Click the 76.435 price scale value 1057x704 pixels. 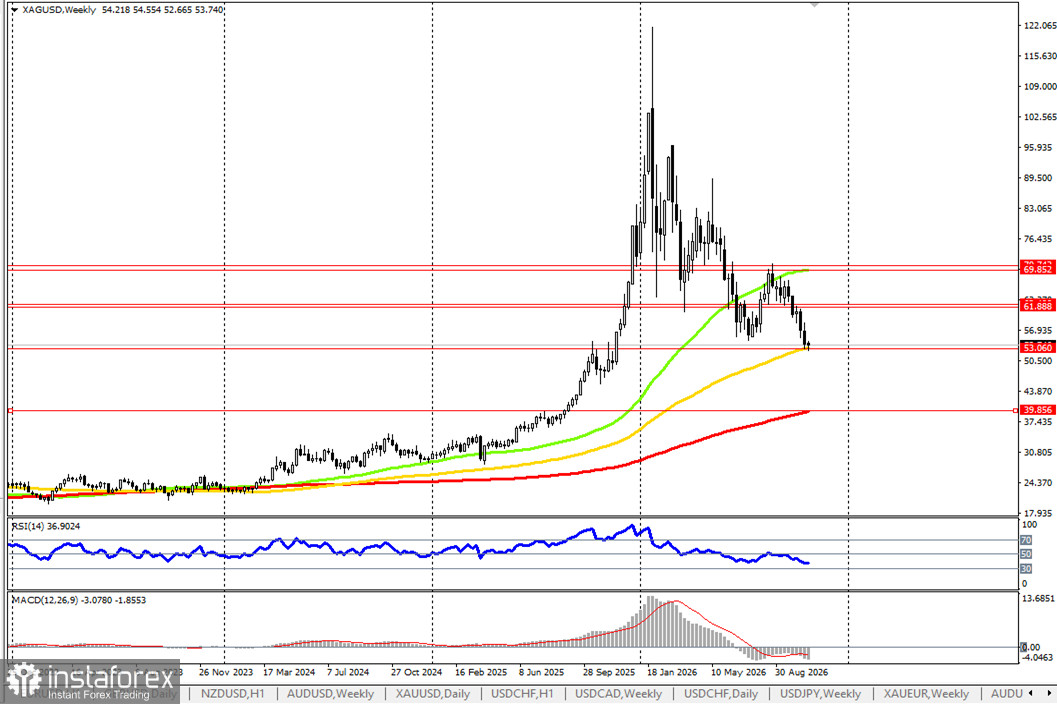pyautogui.click(x=1037, y=239)
